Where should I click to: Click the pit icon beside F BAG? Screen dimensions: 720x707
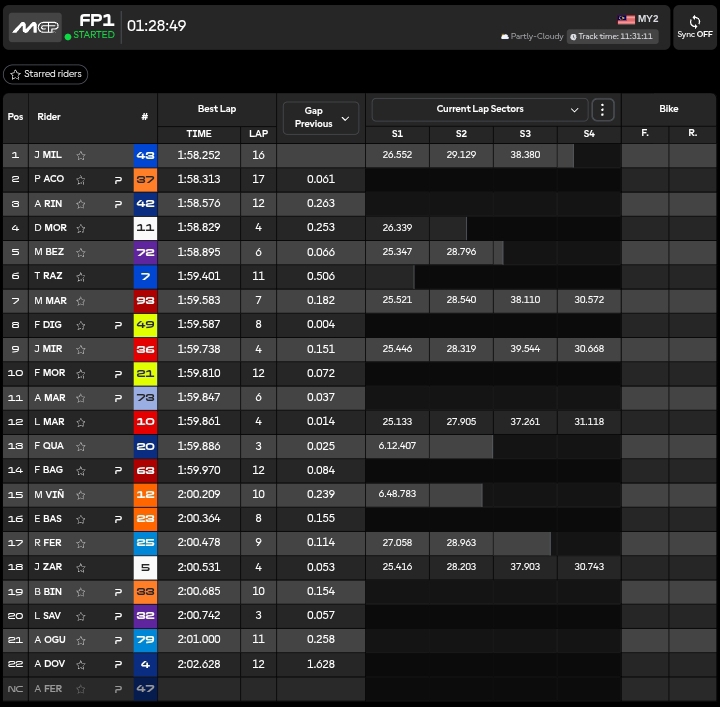click(118, 470)
